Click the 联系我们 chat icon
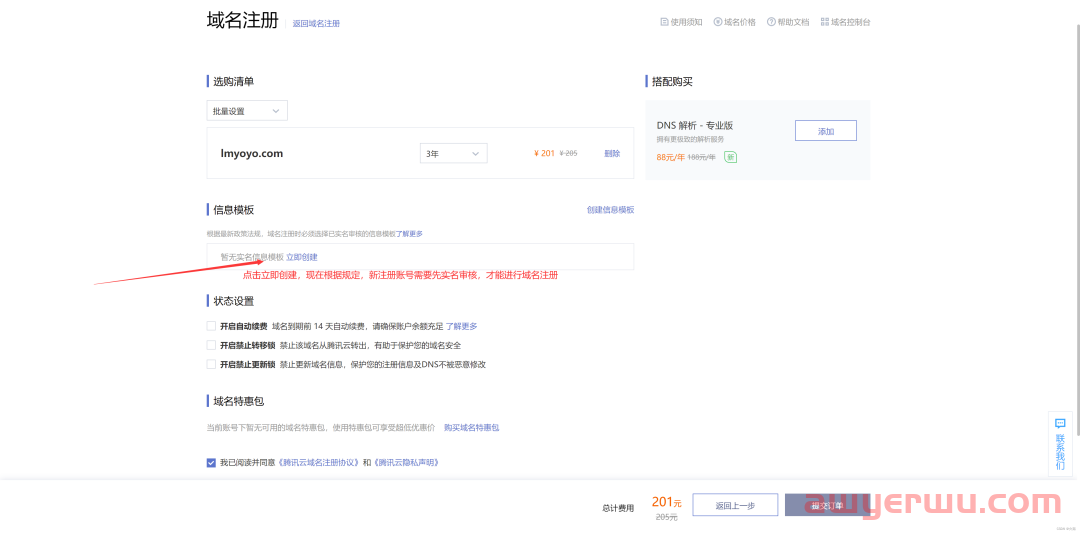The width and height of the screenshot is (1080, 533). [1060, 424]
